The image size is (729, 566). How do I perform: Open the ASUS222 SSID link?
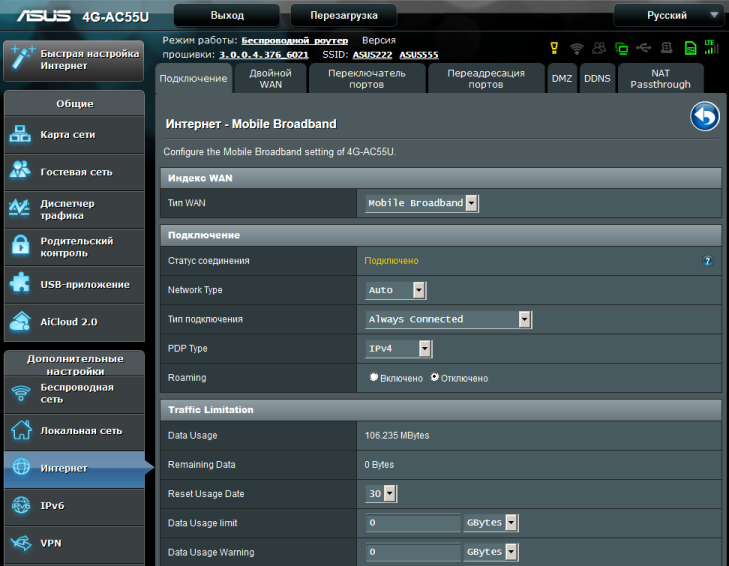(x=372, y=55)
